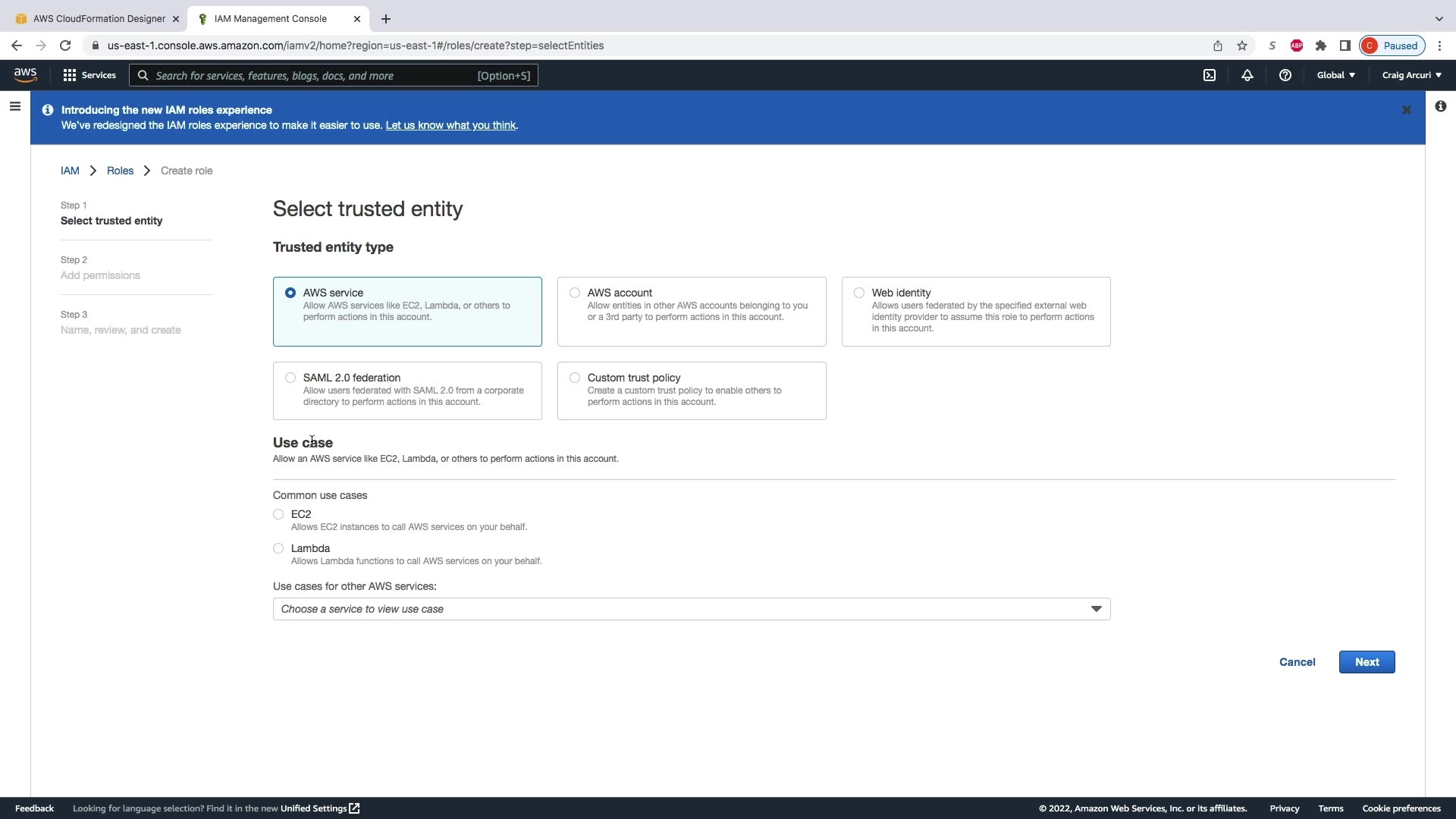1456x819 pixels.
Task: Dismiss the new IAM roles banner
Action: click(1406, 110)
